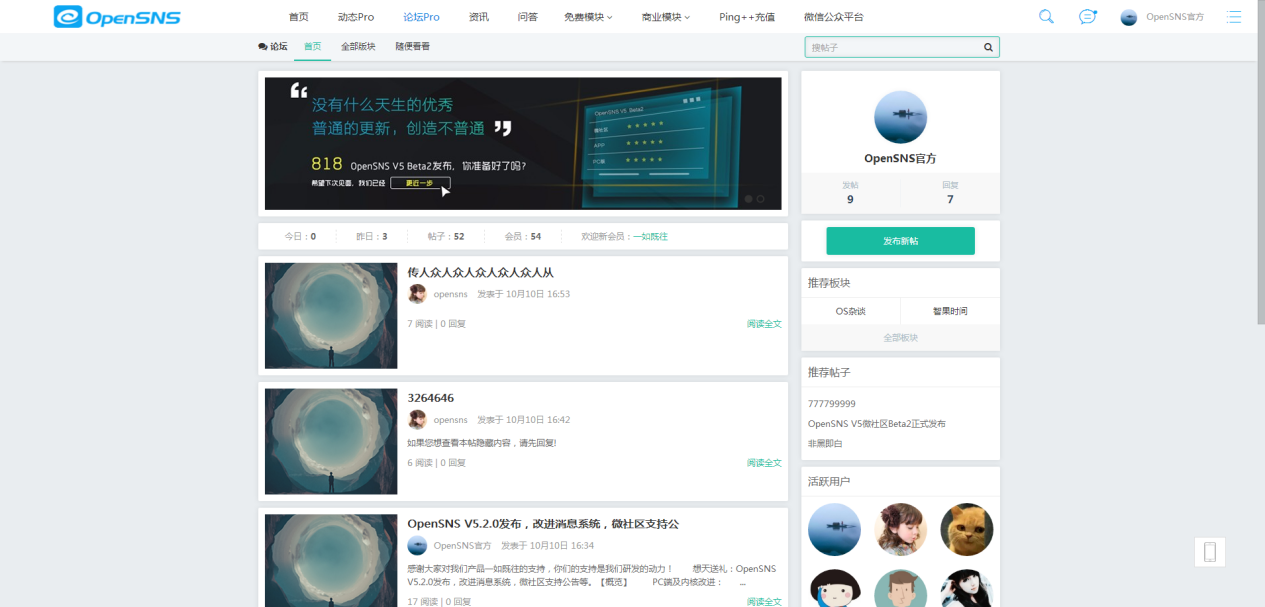The height and width of the screenshot is (607, 1265).
Task: Switch to forum 首页 sub-tab
Action: pyautogui.click(x=313, y=47)
